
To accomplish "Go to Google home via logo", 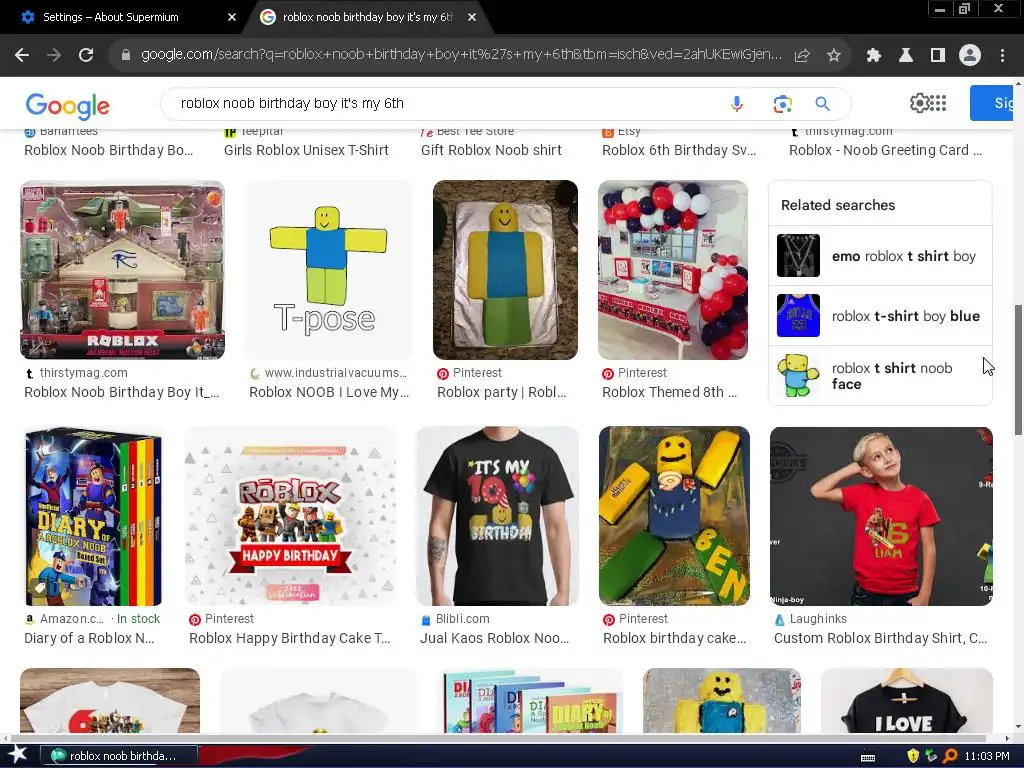I will (68, 106).
